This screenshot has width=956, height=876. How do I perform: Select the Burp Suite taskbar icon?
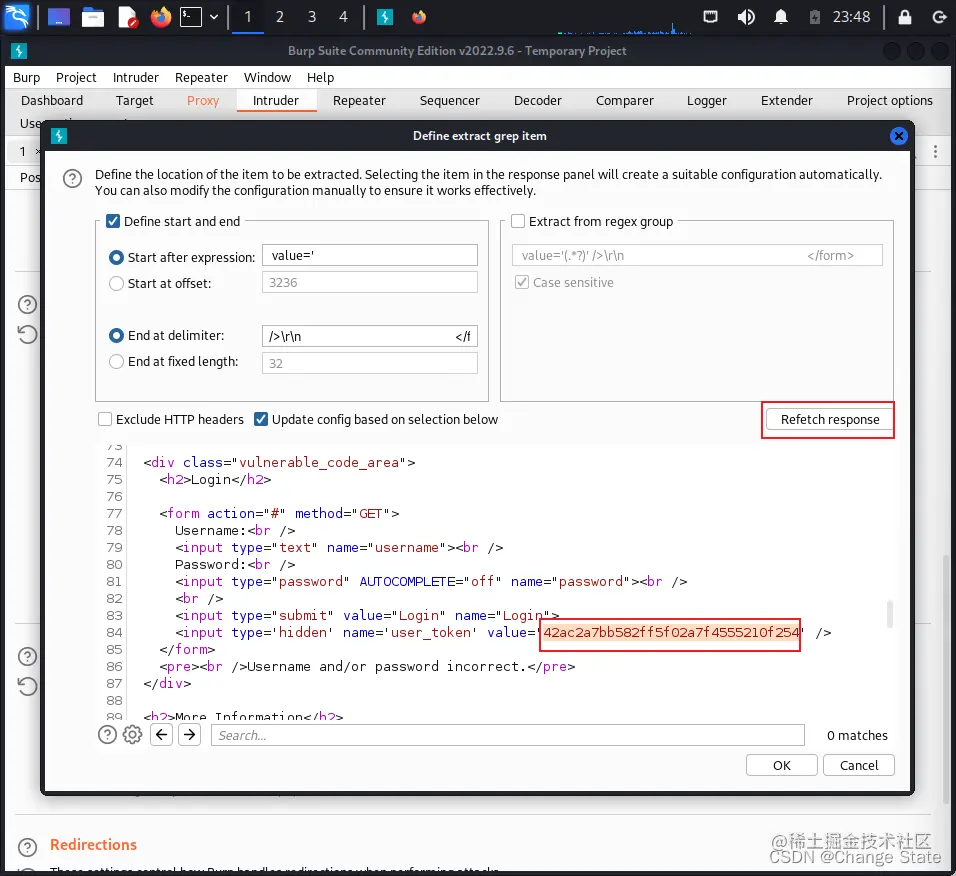coord(385,17)
